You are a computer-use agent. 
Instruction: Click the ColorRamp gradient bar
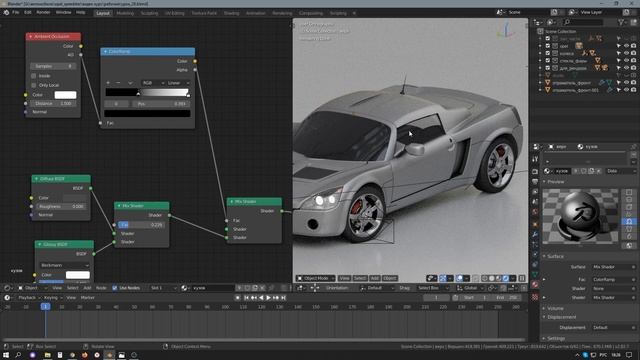click(x=147, y=93)
